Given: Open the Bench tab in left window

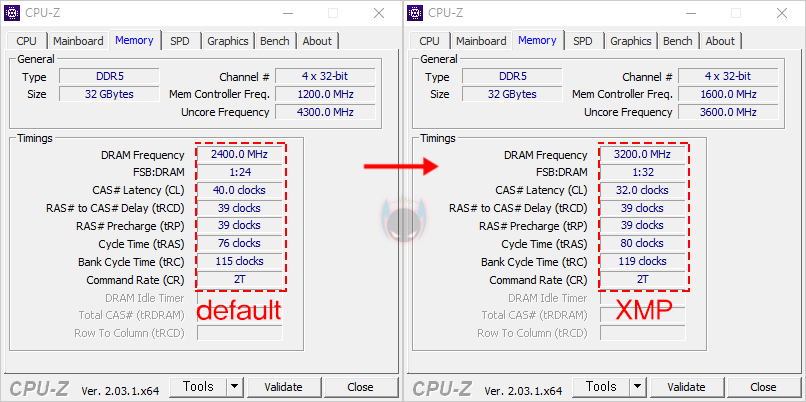Looking at the screenshot, I should (x=274, y=41).
